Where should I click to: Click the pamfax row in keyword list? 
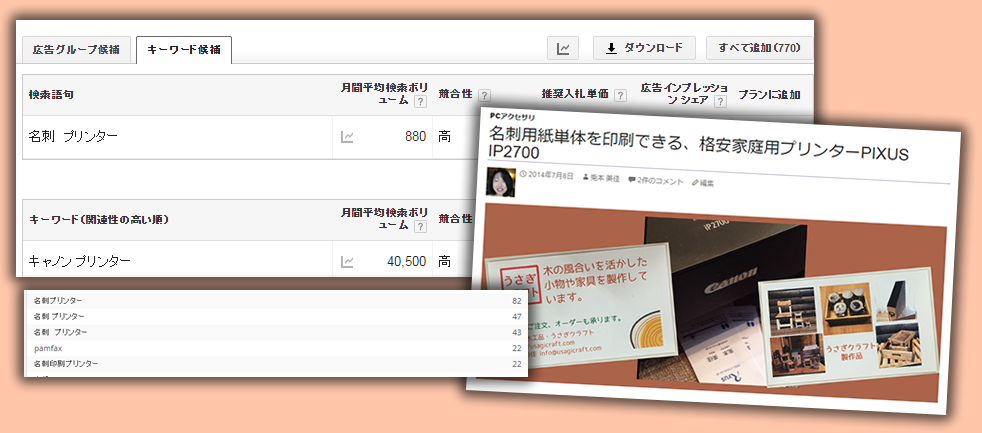[x=276, y=348]
